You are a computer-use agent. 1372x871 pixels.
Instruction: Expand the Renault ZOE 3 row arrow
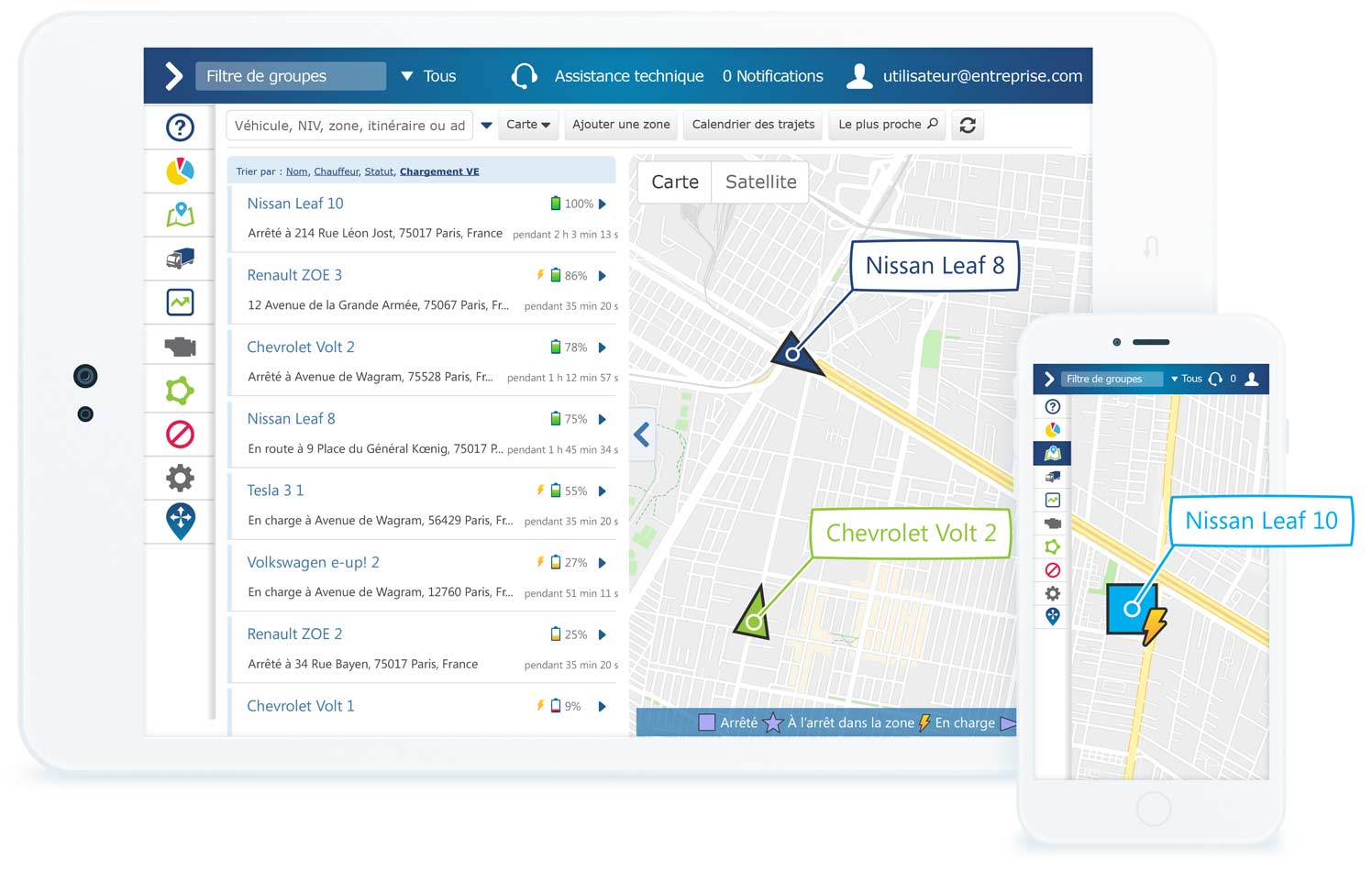[x=603, y=276]
